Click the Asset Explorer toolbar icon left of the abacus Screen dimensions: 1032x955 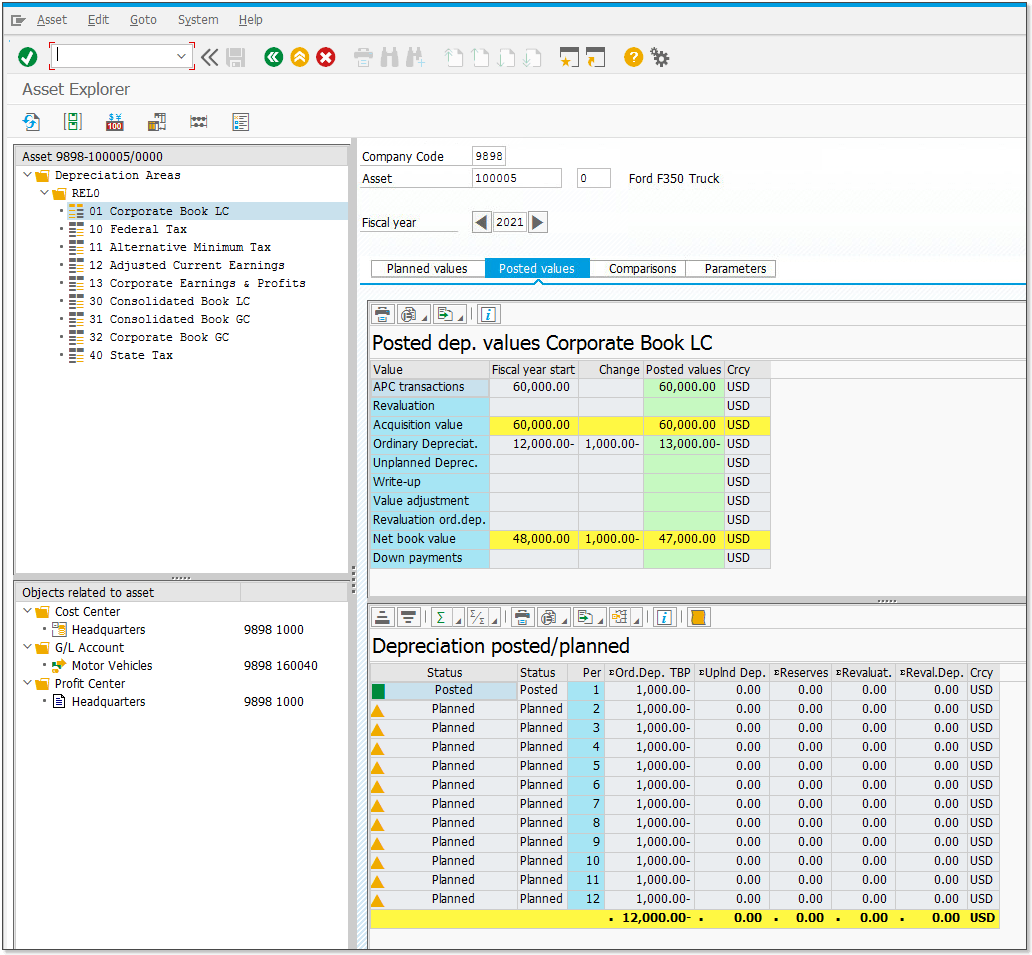157,122
